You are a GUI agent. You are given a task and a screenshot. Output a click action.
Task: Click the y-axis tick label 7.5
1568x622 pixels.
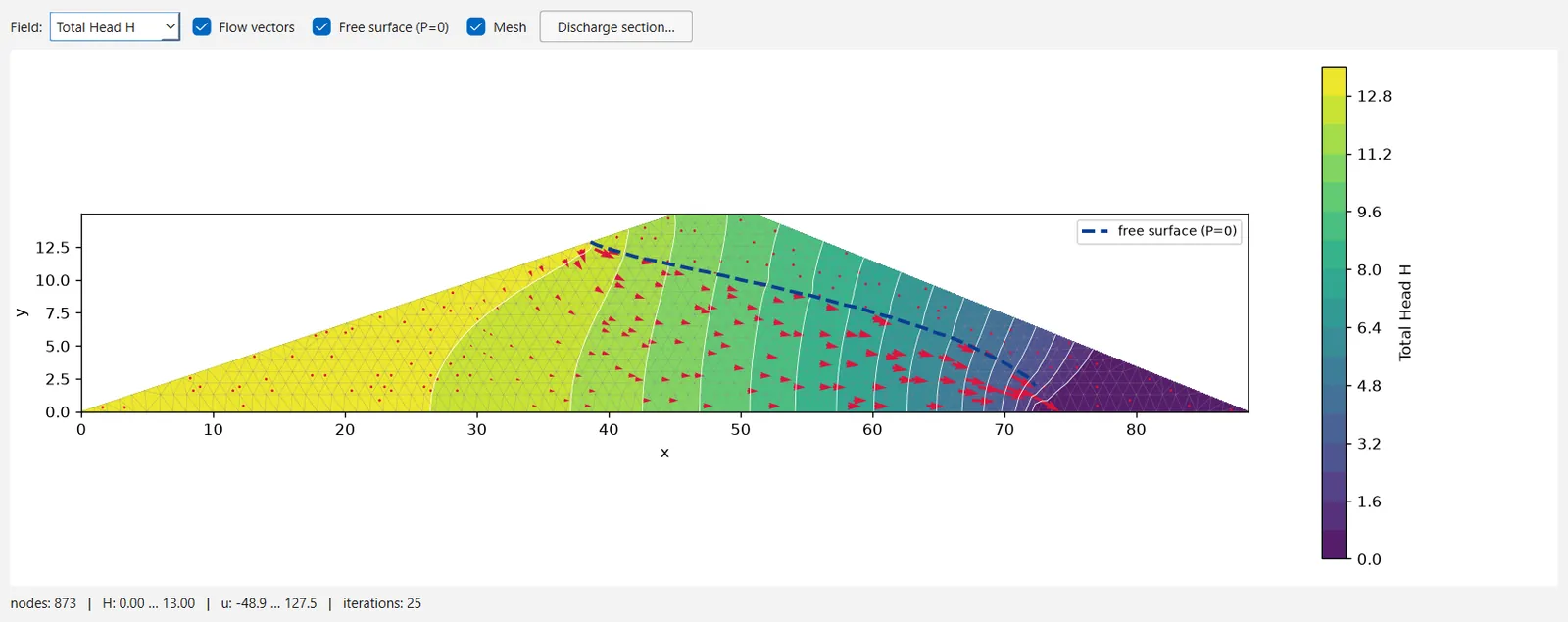point(58,313)
